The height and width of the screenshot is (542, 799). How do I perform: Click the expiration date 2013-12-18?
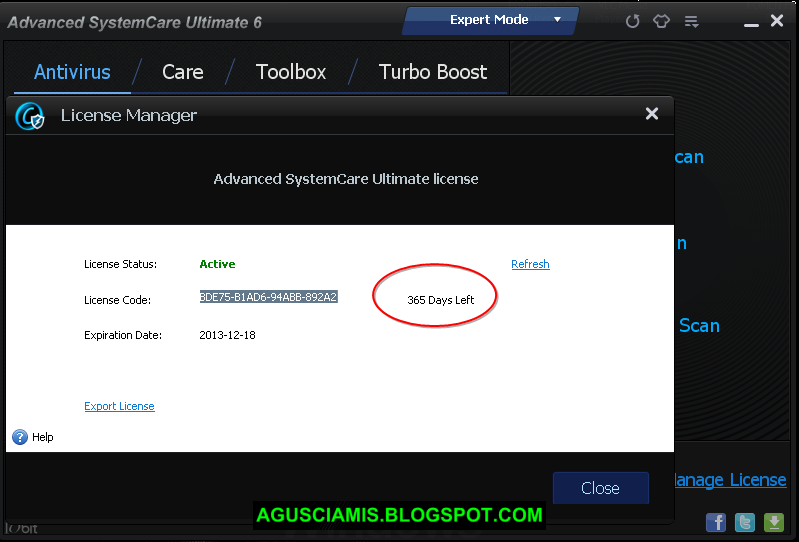(227, 335)
